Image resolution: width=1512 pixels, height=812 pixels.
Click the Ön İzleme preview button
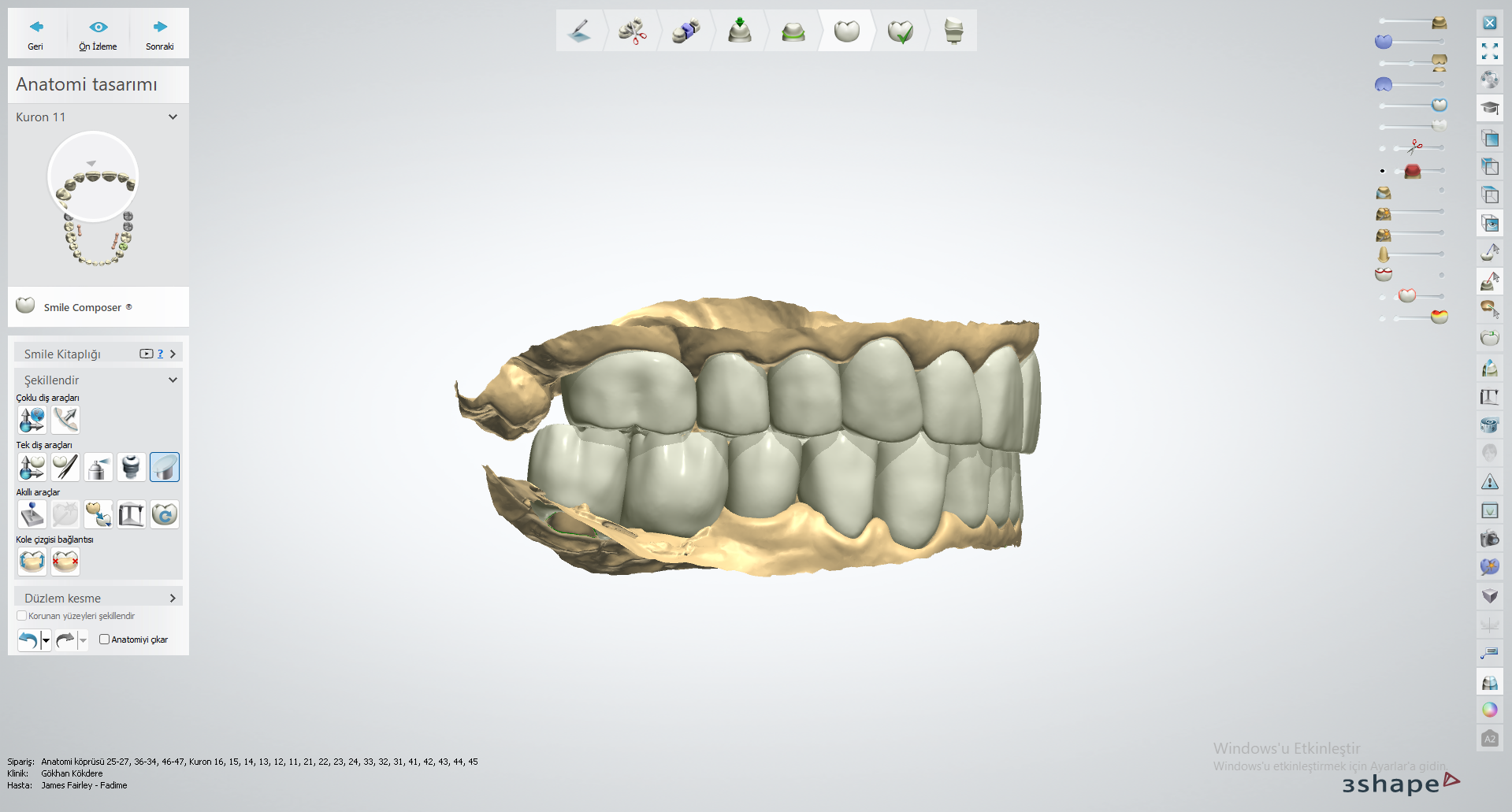coord(98,34)
